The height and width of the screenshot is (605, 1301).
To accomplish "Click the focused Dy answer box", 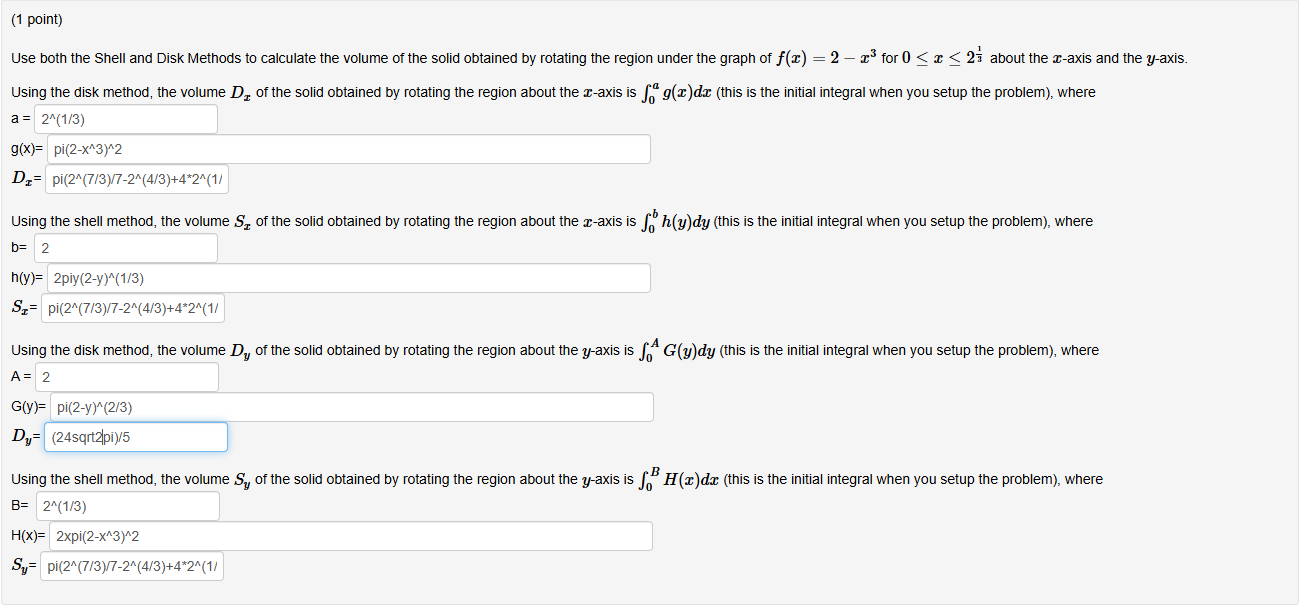I will [135, 436].
